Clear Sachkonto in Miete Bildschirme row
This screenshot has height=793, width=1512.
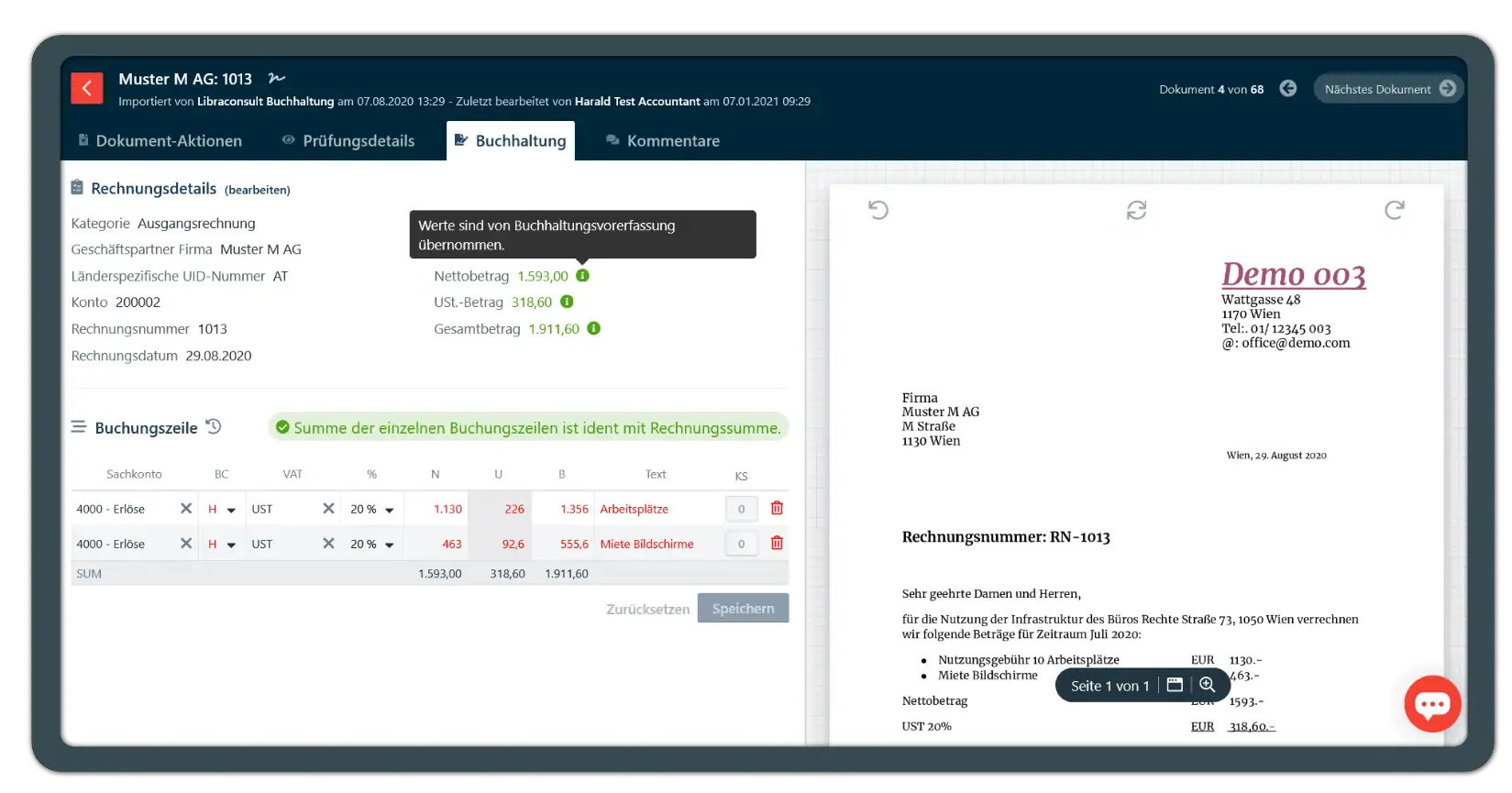point(186,544)
